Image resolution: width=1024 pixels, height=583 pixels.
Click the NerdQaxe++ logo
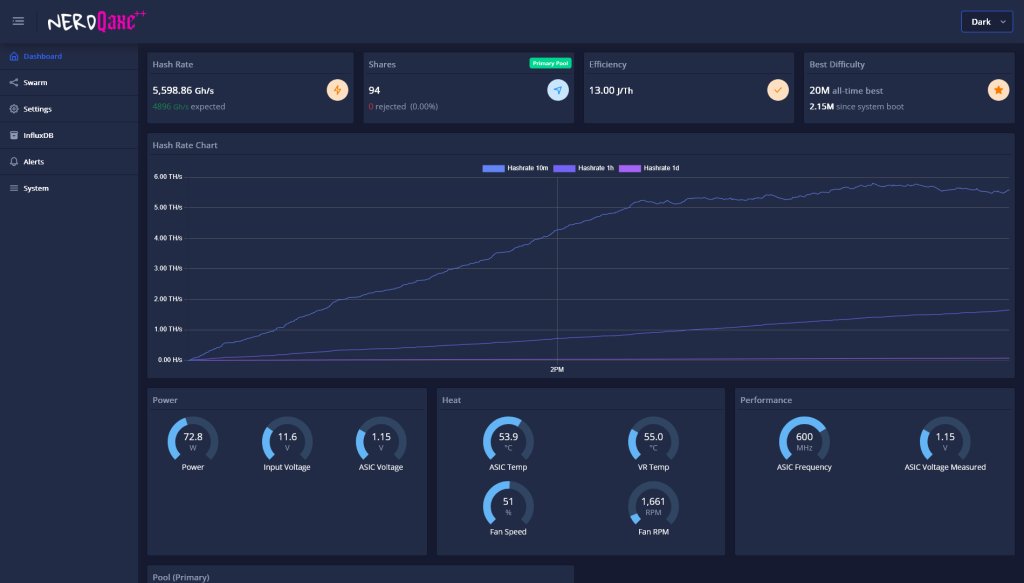(96, 21)
